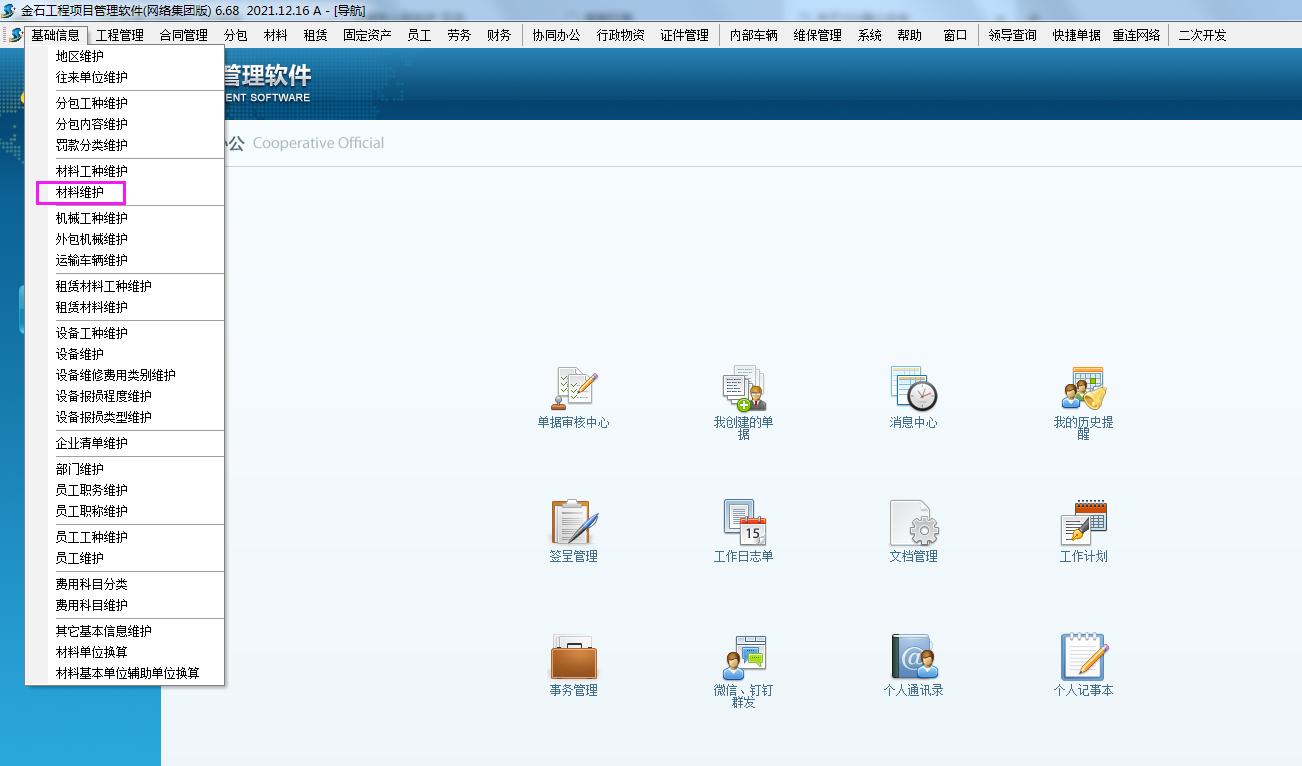This screenshot has height=766, width=1302.
Task: Open the 文档管理 gear icon
Action: [913, 523]
